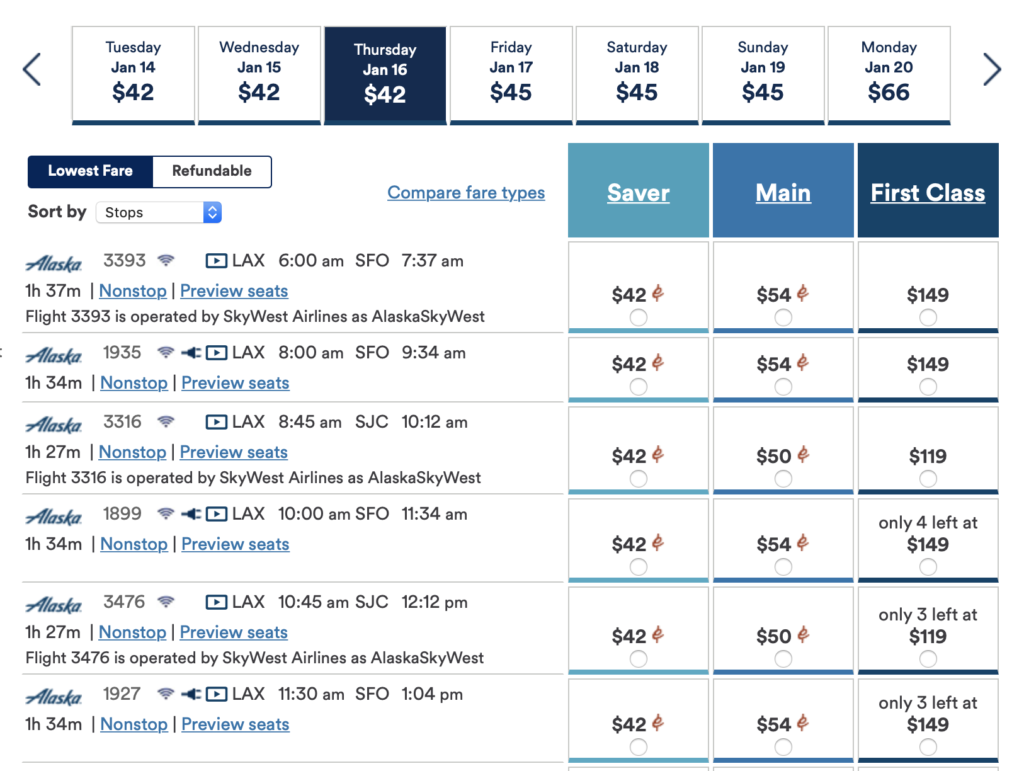1024x771 pixels.
Task: Click the Saver column header
Action: click(637, 191)
